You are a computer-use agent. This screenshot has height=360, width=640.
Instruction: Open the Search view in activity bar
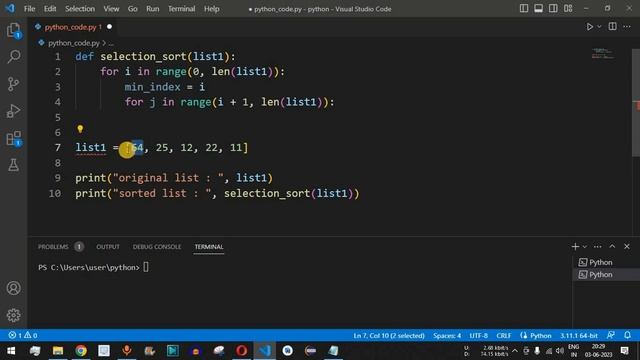click(13, 57)
